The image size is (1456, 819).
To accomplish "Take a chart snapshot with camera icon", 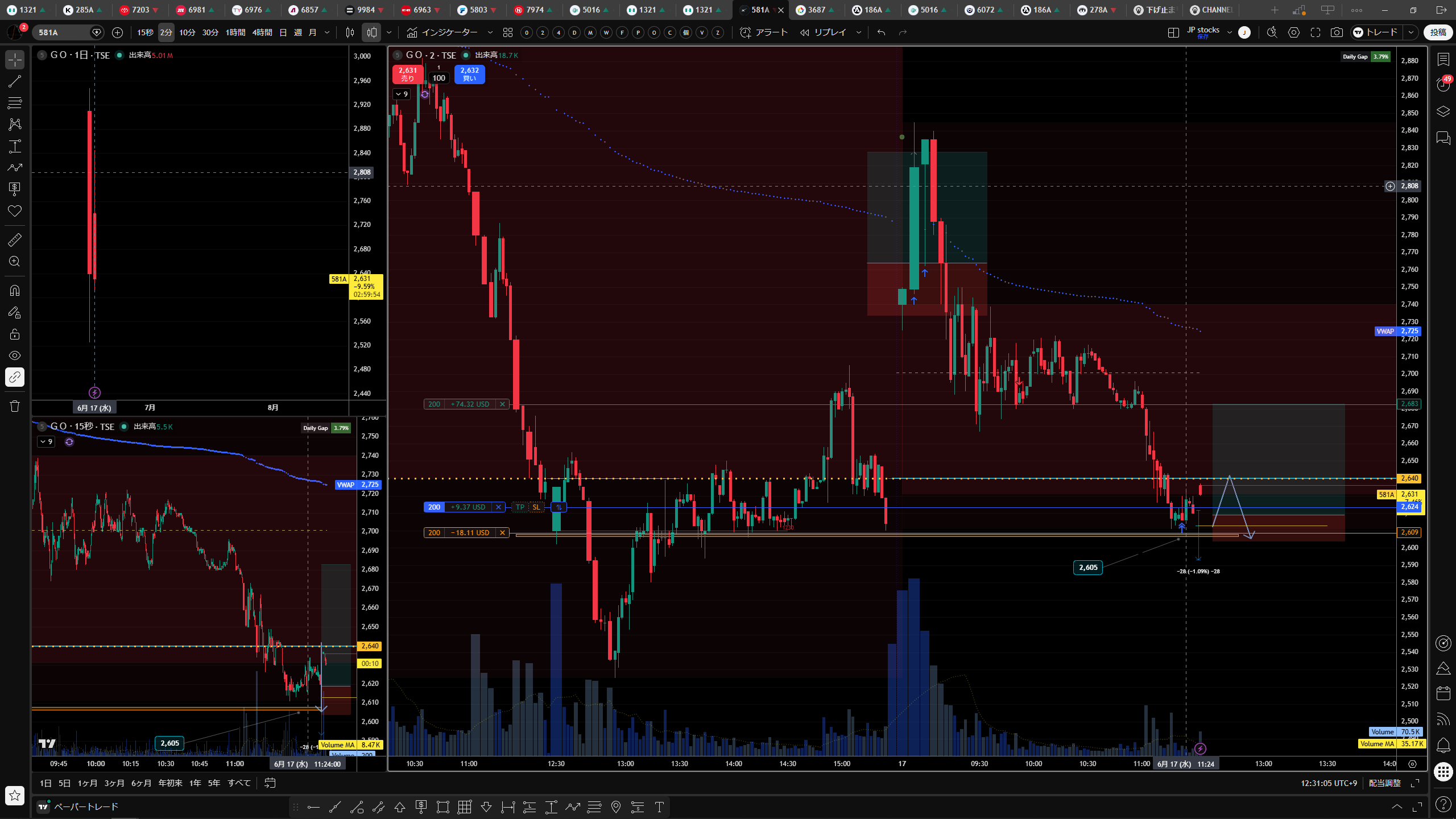I will (1337, 32).
